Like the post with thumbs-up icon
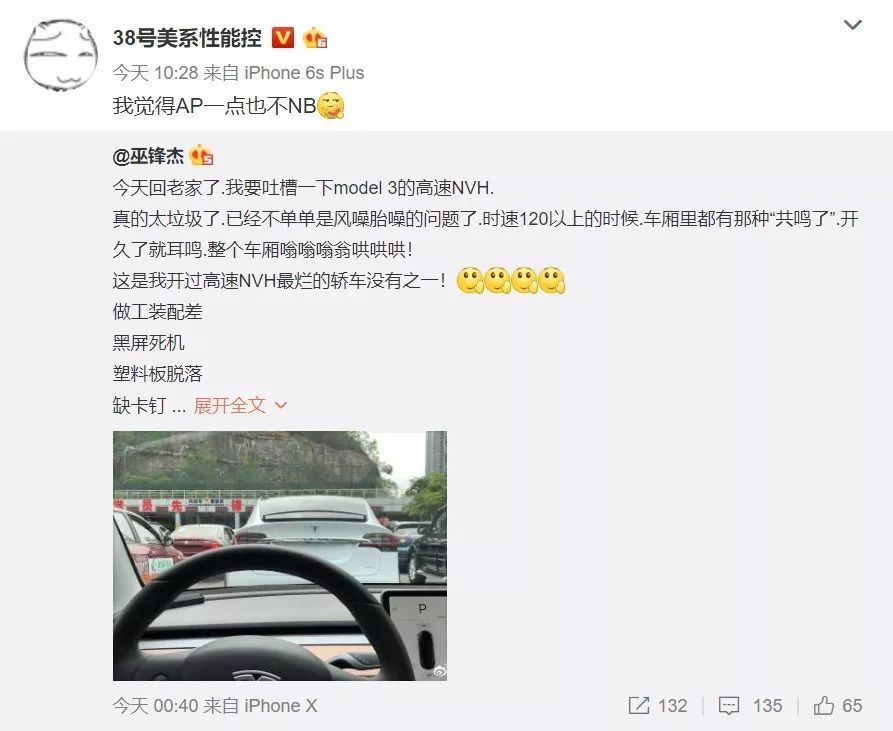The width and height of the screenshot is (893, 731). tap(823, 705)
